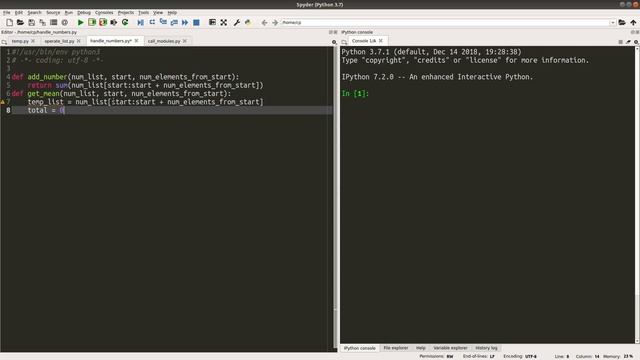Step over the current line in debugger
640x360 pixels.
152,22
